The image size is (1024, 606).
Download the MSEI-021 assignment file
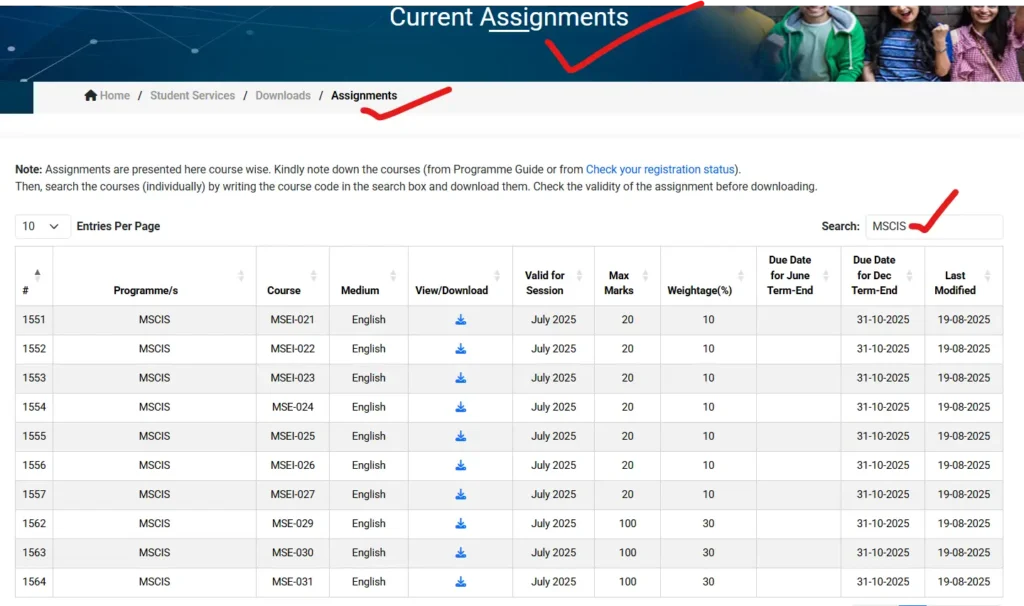[x=461, y=320]
